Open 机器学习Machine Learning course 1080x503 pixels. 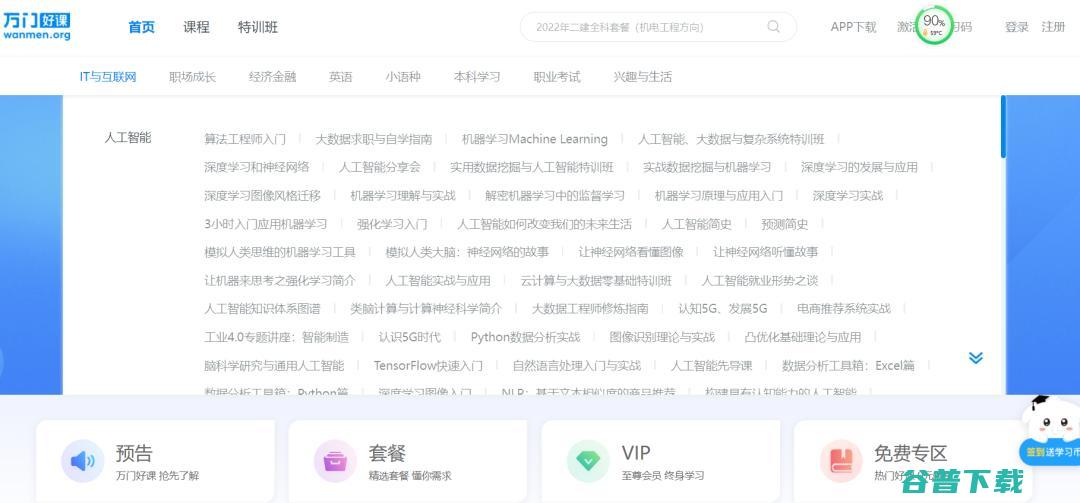tap(534, 139)
